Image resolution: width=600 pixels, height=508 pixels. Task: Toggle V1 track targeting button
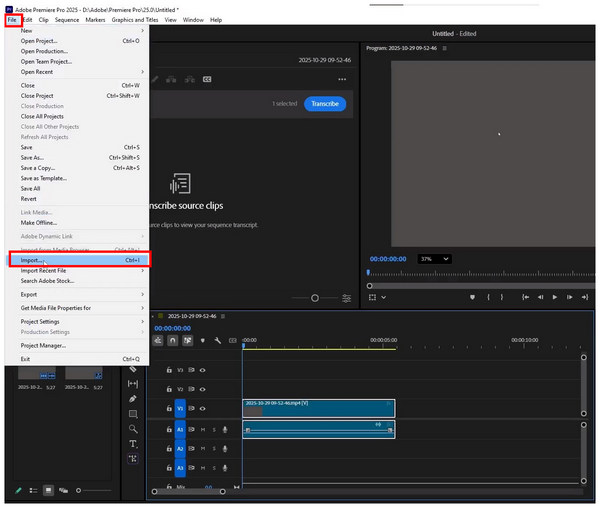[180, 409]
